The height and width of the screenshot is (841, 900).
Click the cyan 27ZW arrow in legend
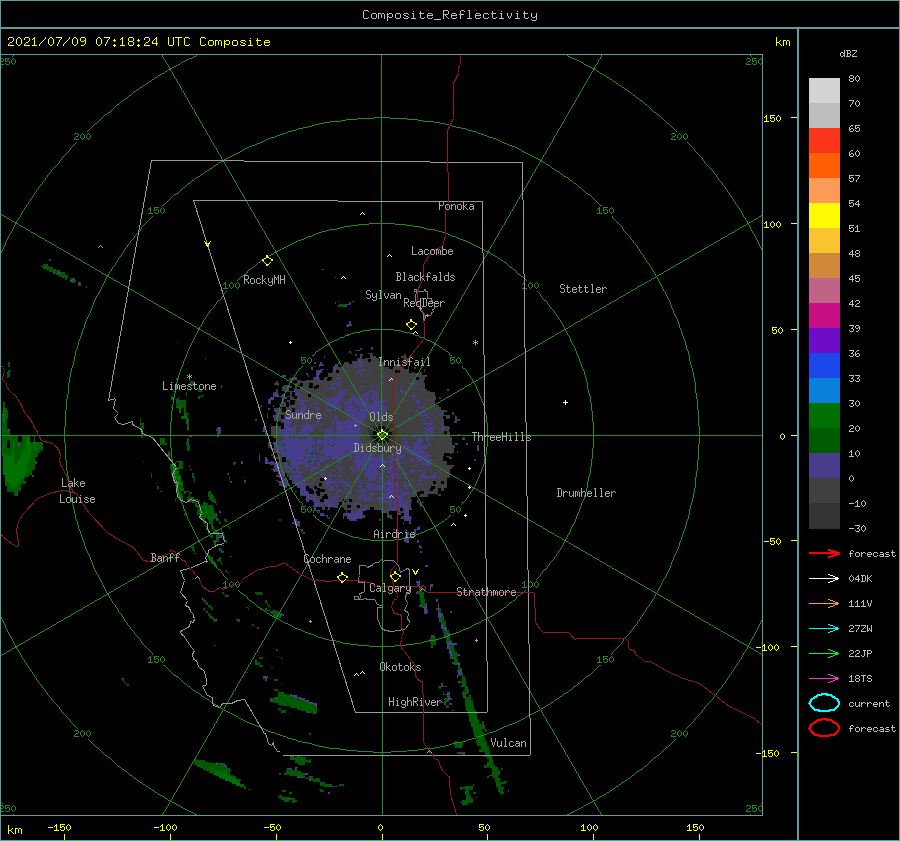tap(824, 629)
